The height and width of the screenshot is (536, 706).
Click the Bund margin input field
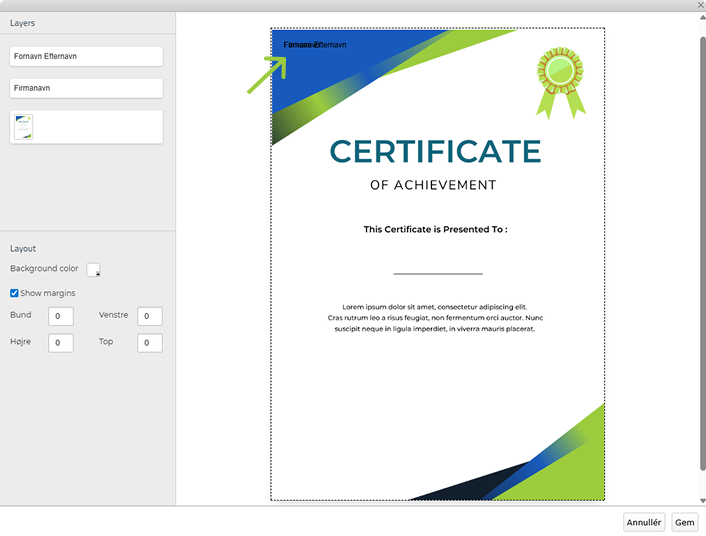click(61, 316)
